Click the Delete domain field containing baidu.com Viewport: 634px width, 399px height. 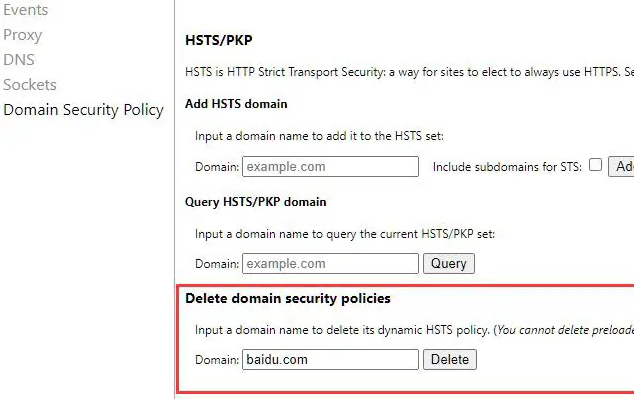330,359
